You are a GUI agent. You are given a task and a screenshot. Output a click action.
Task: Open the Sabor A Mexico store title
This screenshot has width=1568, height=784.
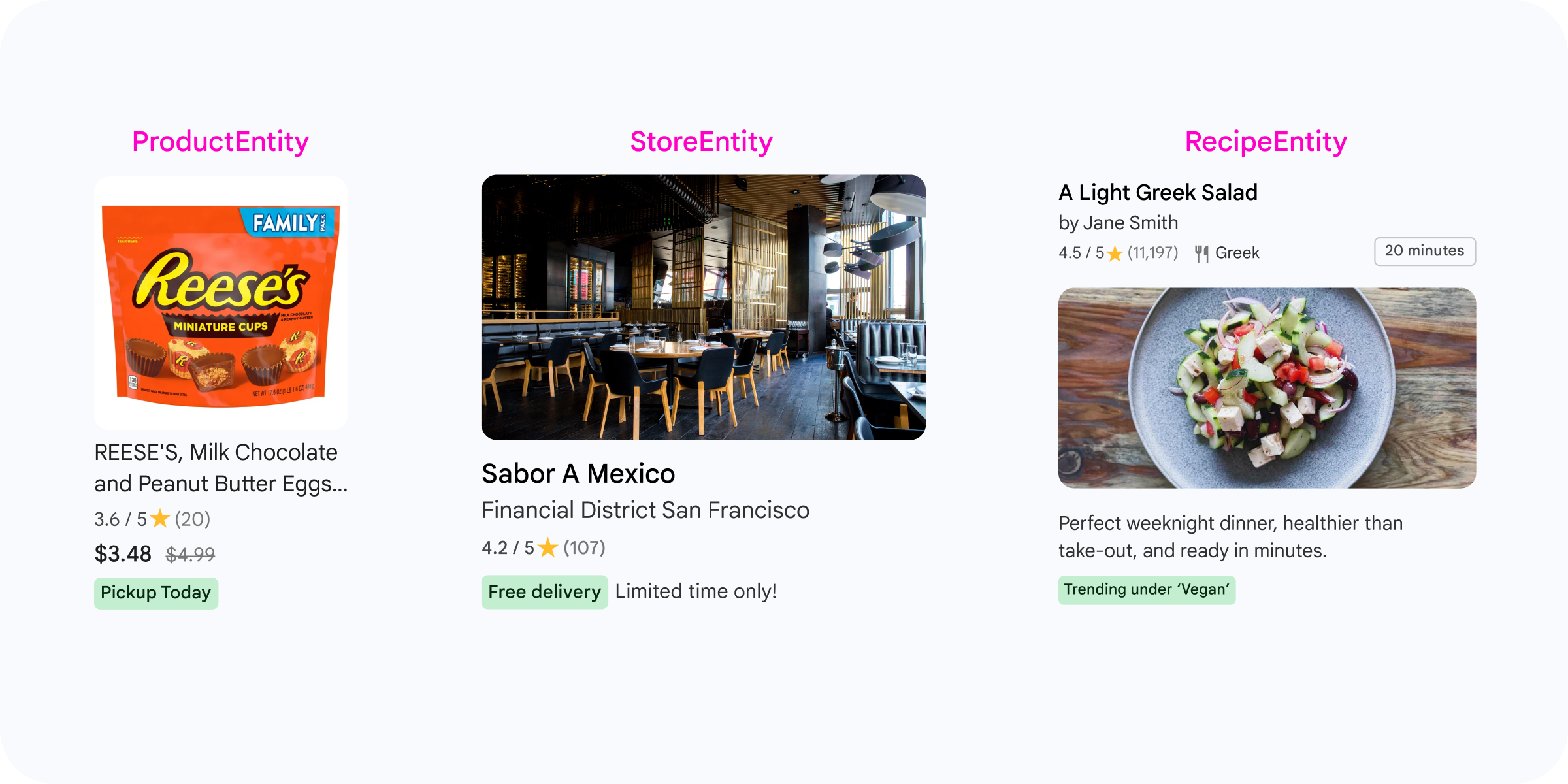[578, 474]
